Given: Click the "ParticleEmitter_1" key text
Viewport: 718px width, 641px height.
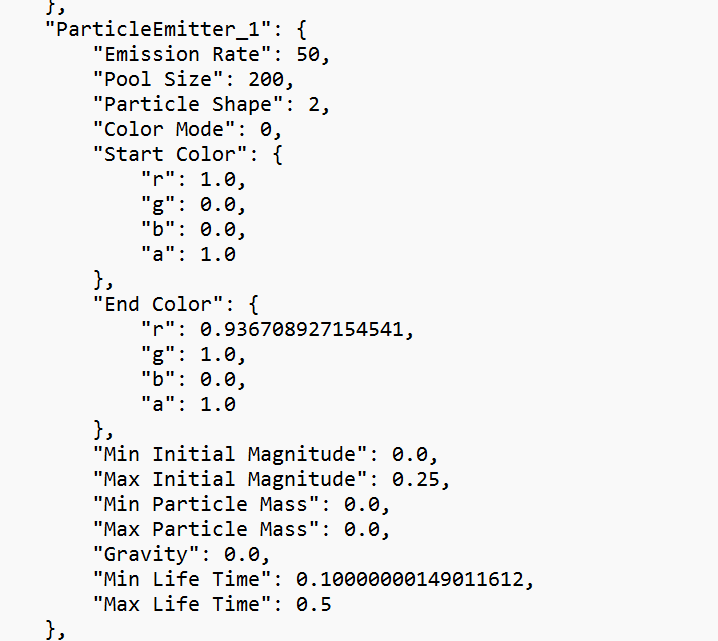Looking at the screenshot, I should 158,29.
